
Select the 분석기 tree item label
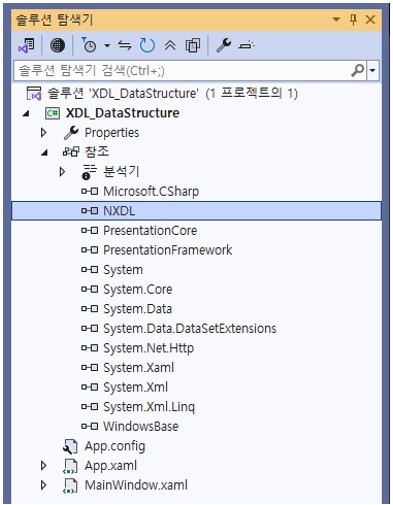(x=121, y=171)
